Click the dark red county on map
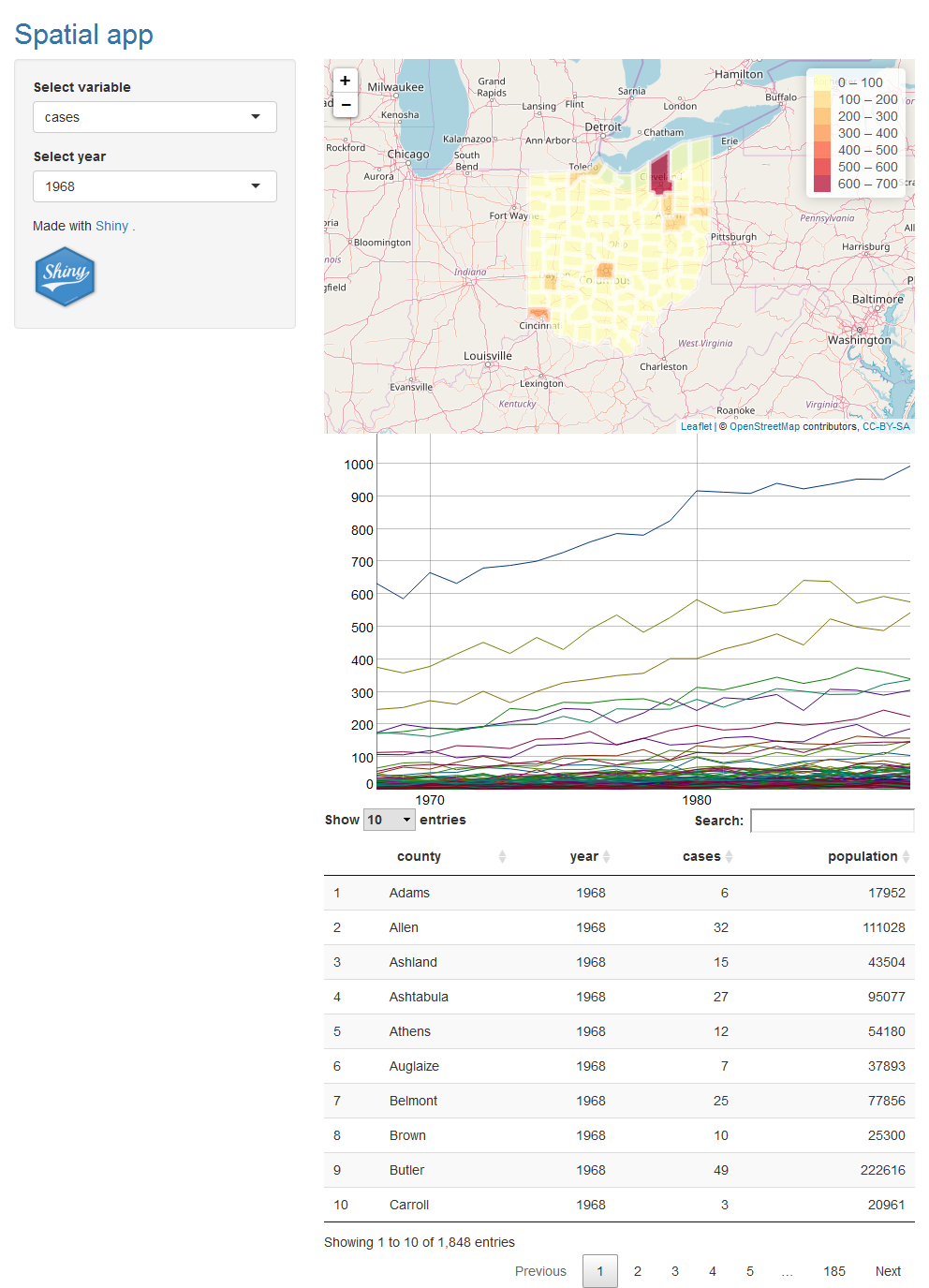The height and width of the screenshot is (1288, 929). (660, 174)
